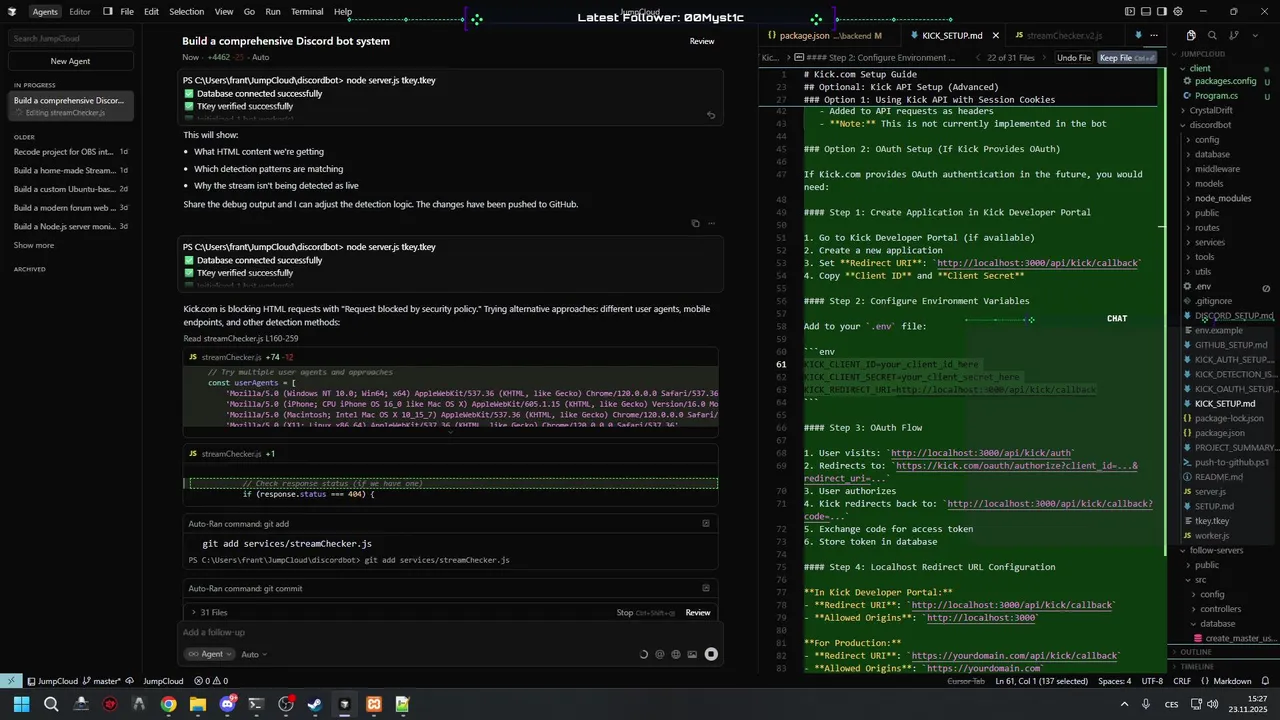Open Steam from the taskbar

[x=315, y=704]
